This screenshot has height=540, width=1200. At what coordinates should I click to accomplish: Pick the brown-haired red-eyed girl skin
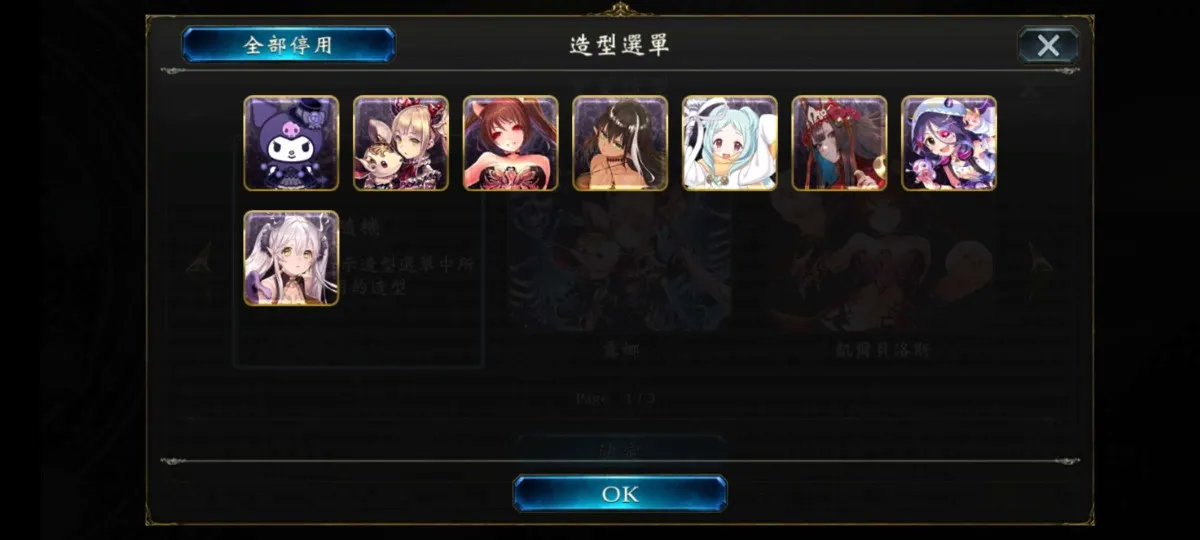tap(510, 143)
